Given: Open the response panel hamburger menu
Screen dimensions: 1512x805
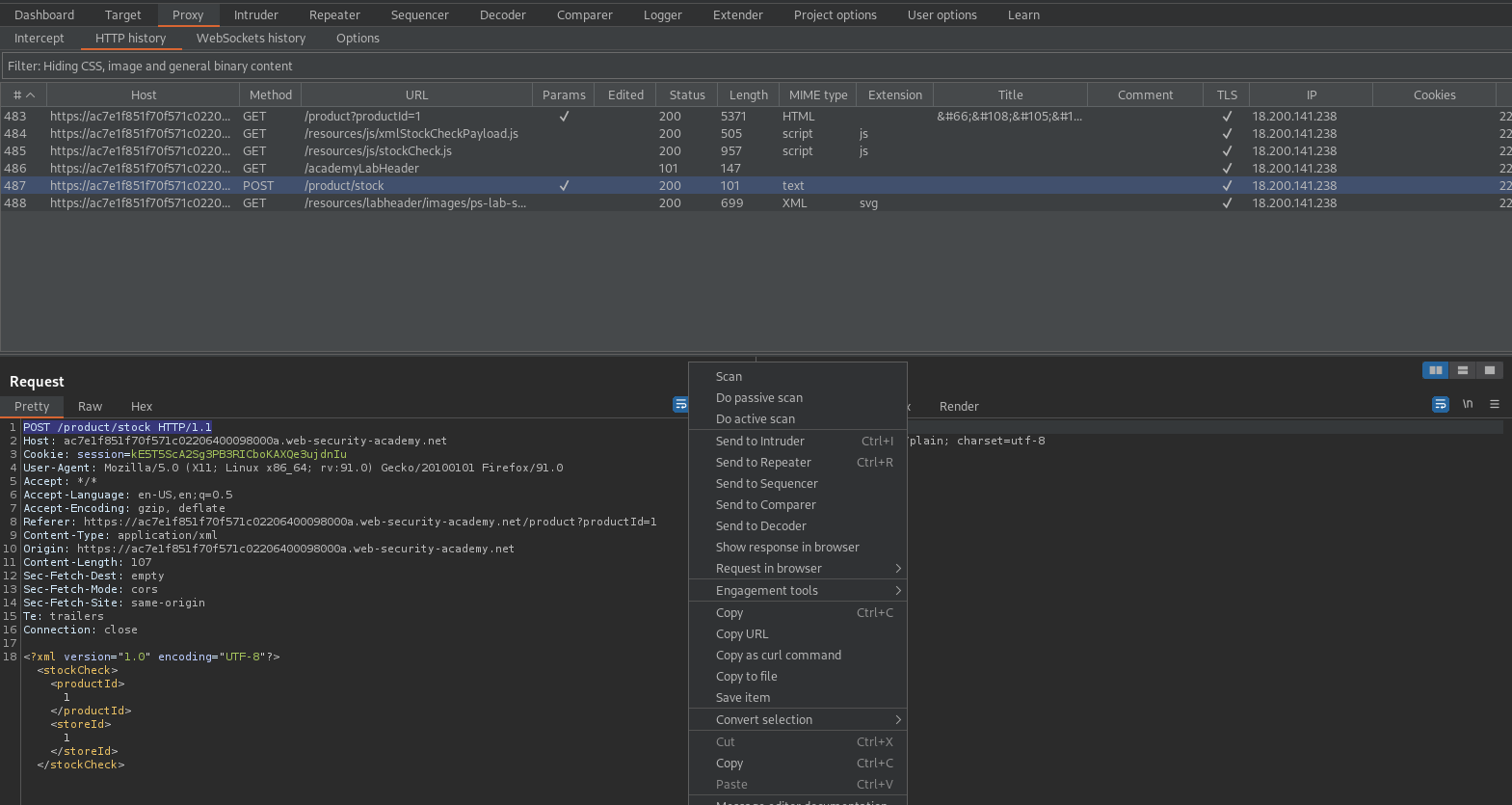Looking at the screenshot, I should (x=1494, y=404).
